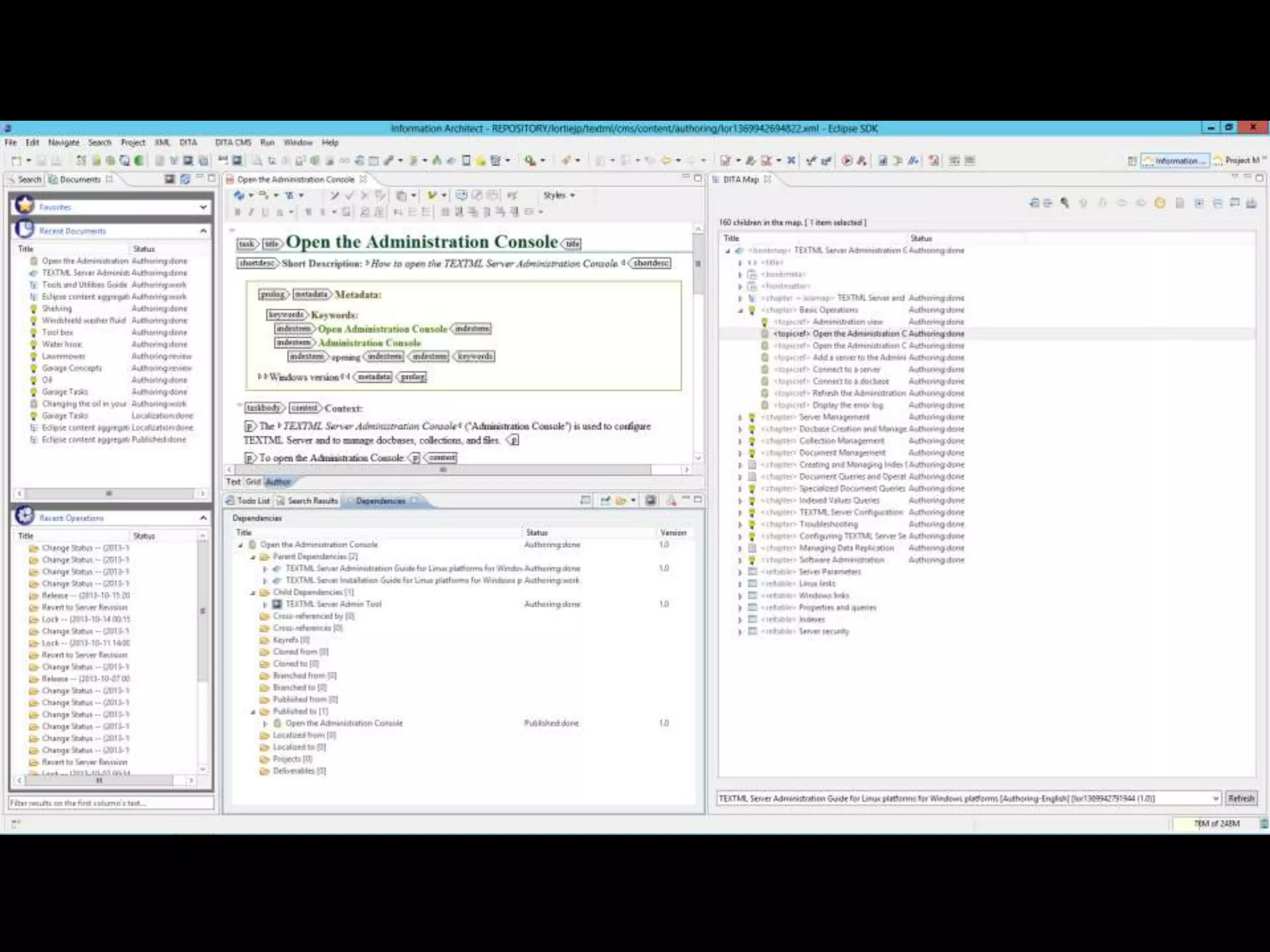Toggle Italic formatting in editor toolbar
This screenshot has height=952, width=1270.
click(x=251, y=212)
